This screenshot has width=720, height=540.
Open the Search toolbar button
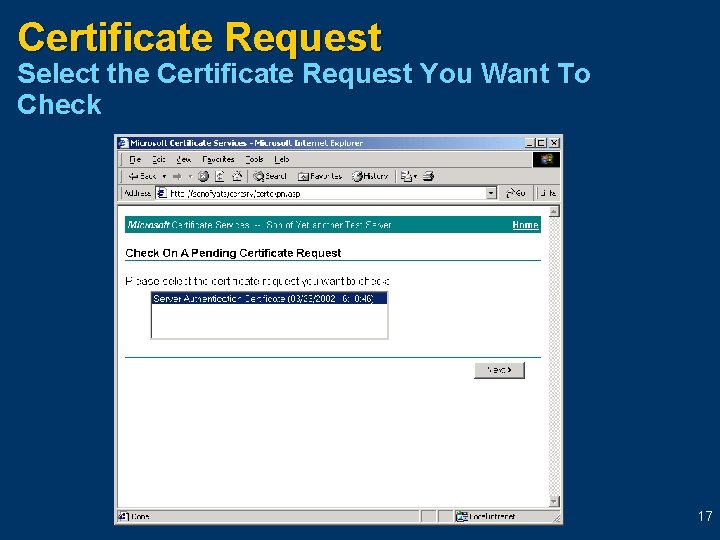[270, 176]
